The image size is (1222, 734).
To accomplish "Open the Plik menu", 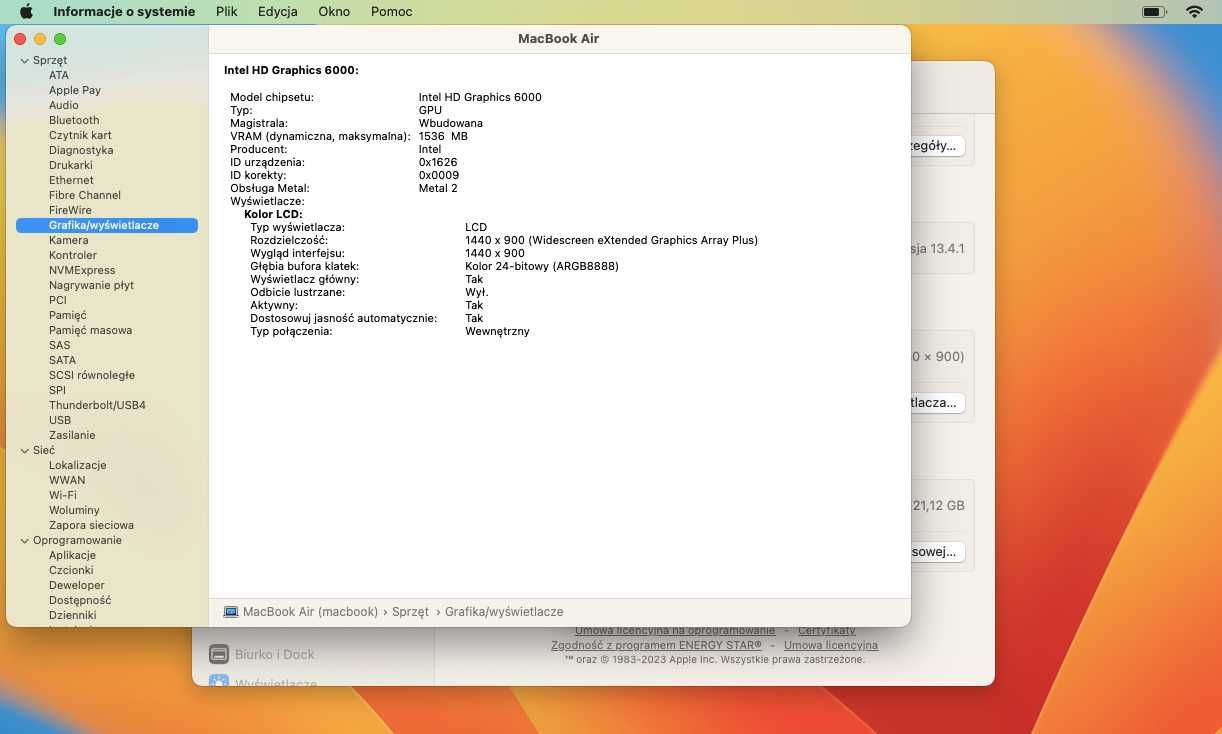I will [226, 12].
